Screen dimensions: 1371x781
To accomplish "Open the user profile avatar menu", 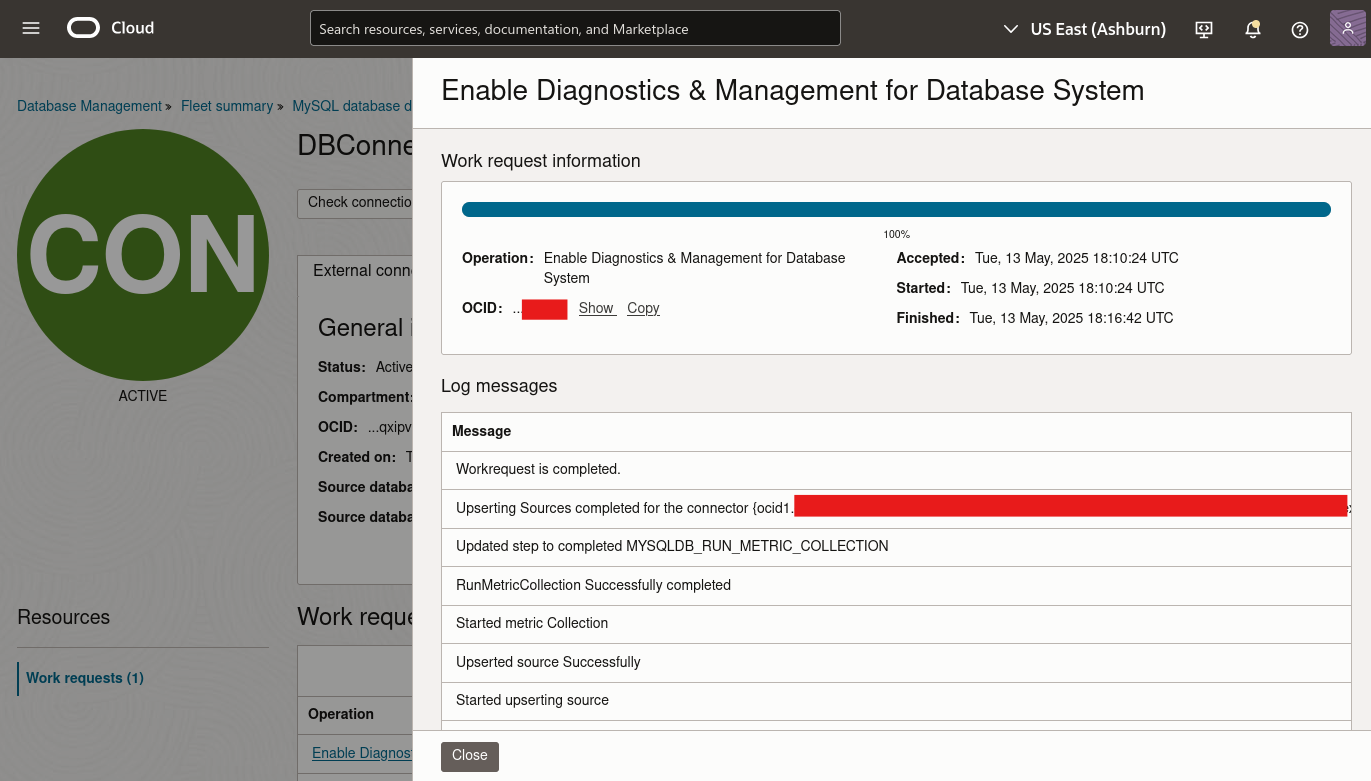I will 1347,28.
